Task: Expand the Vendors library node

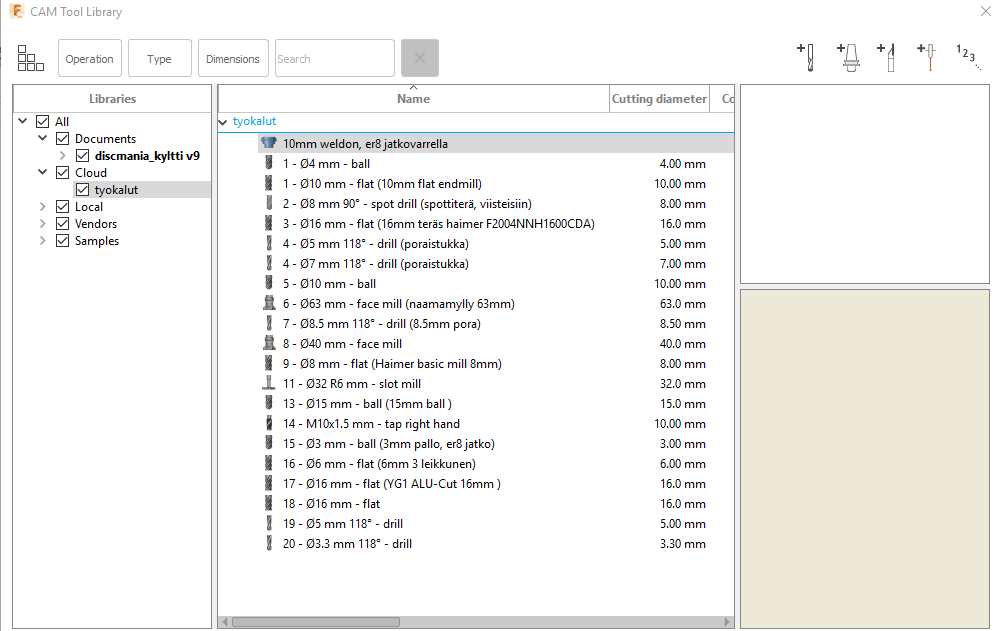Action: tap(42, 223)
